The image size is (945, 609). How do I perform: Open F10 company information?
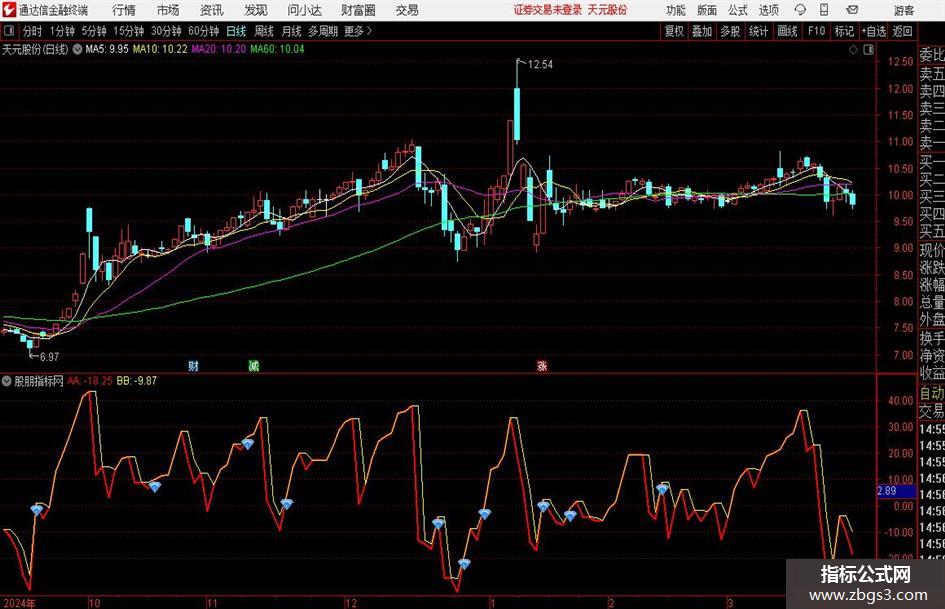click(816, 31)
